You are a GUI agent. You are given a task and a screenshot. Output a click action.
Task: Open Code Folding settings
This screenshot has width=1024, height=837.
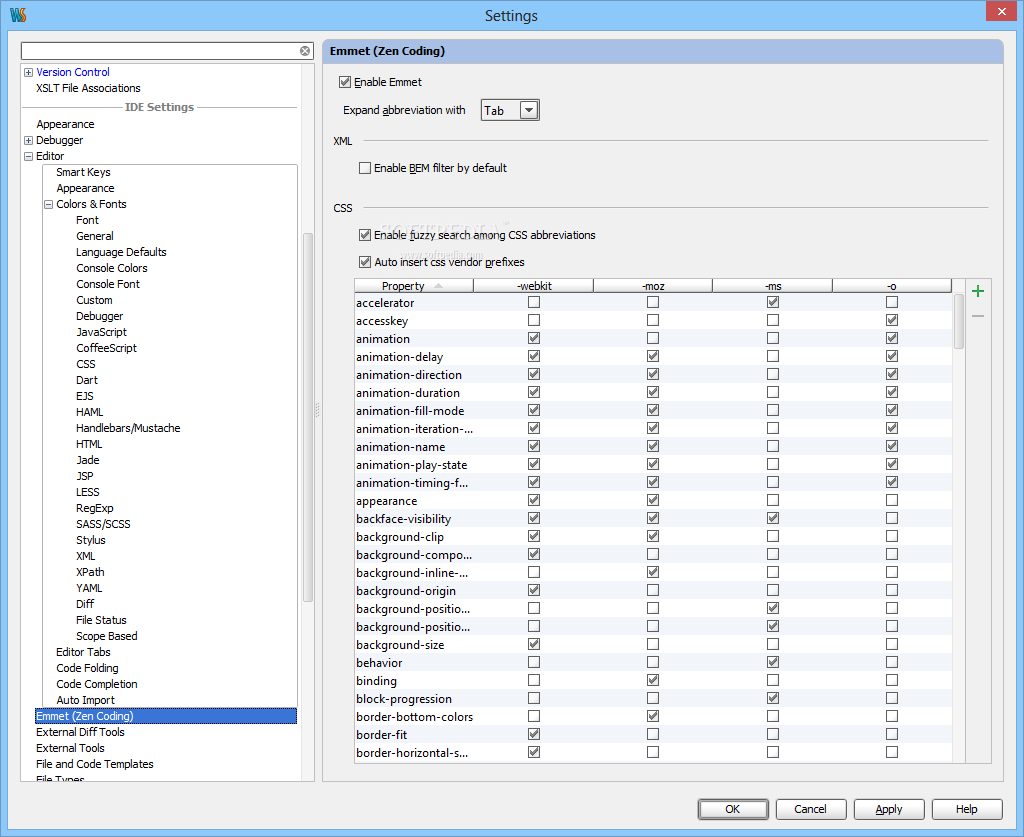[x=88, y=668]
